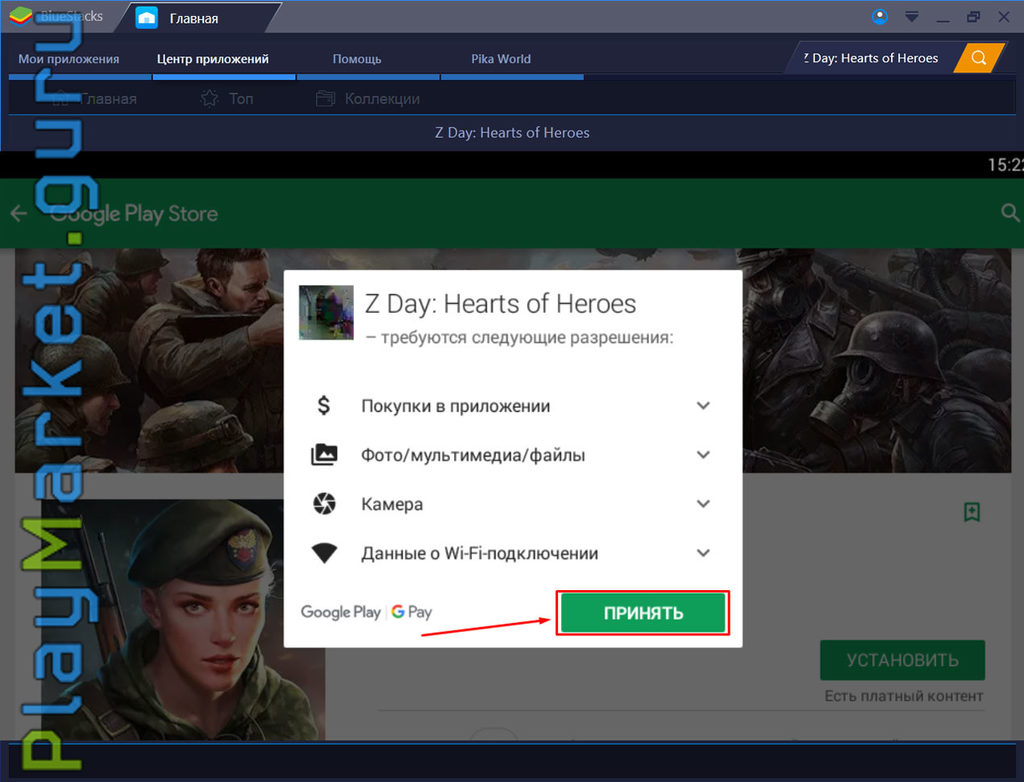Select the Центр приложений tab

coord(212,59)
